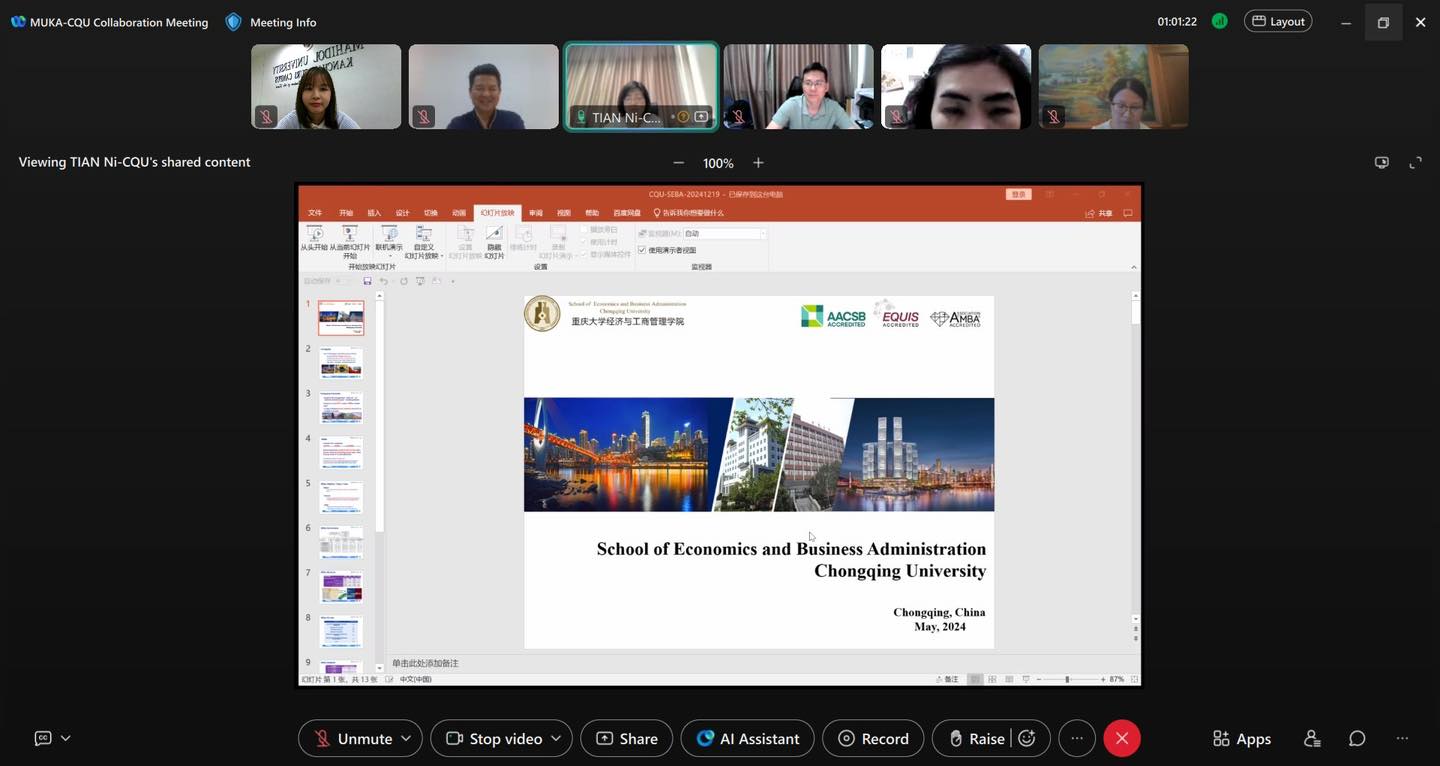Click the red leave meeting button
The image size is (1440, 766).
click(1122, 739)
